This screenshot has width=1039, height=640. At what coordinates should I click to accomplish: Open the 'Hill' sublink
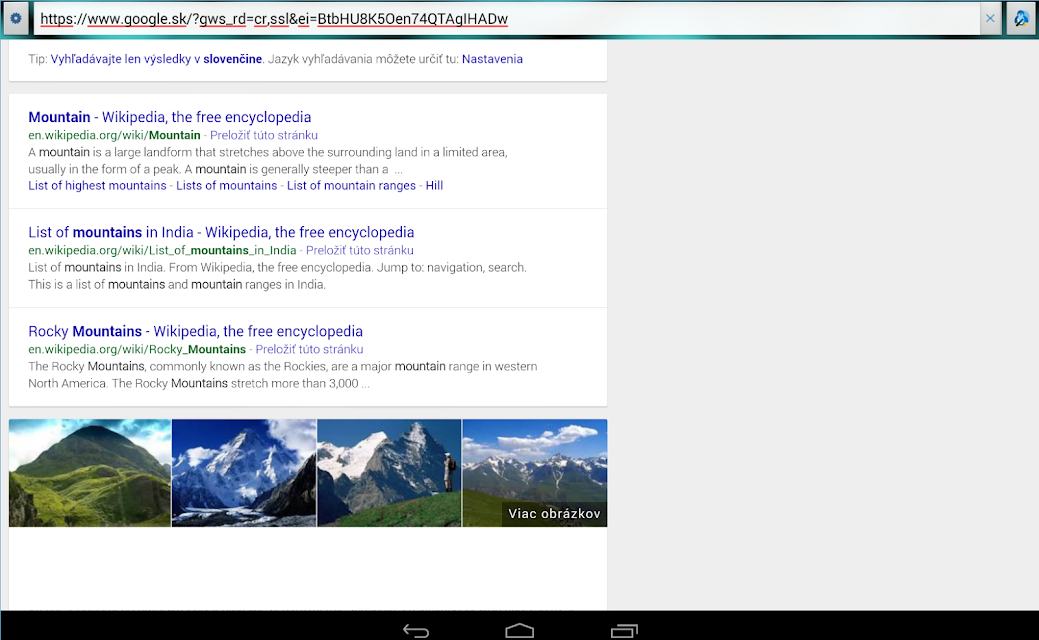(x=434, y=186)
